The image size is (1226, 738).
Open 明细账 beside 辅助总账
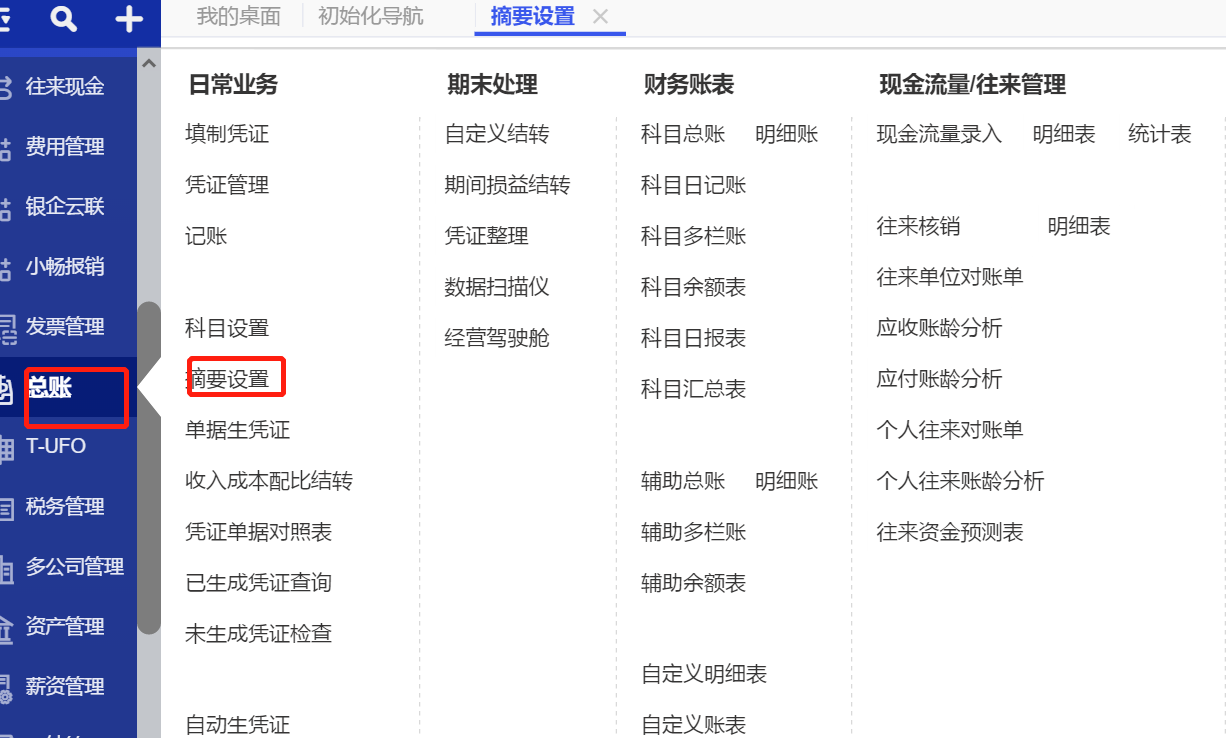click(787, 481)
